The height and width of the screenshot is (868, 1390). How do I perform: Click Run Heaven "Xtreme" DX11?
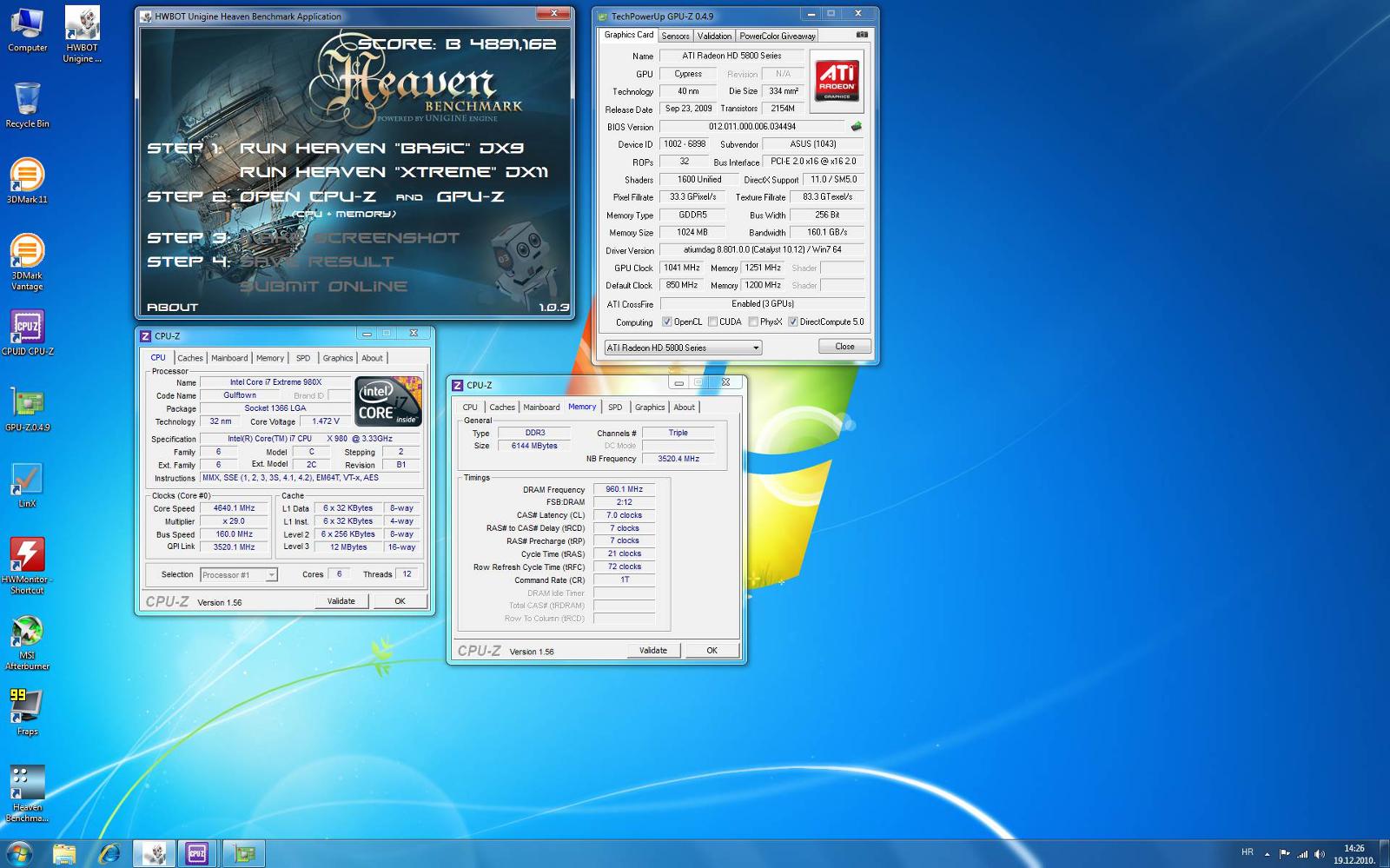[394, 172]
